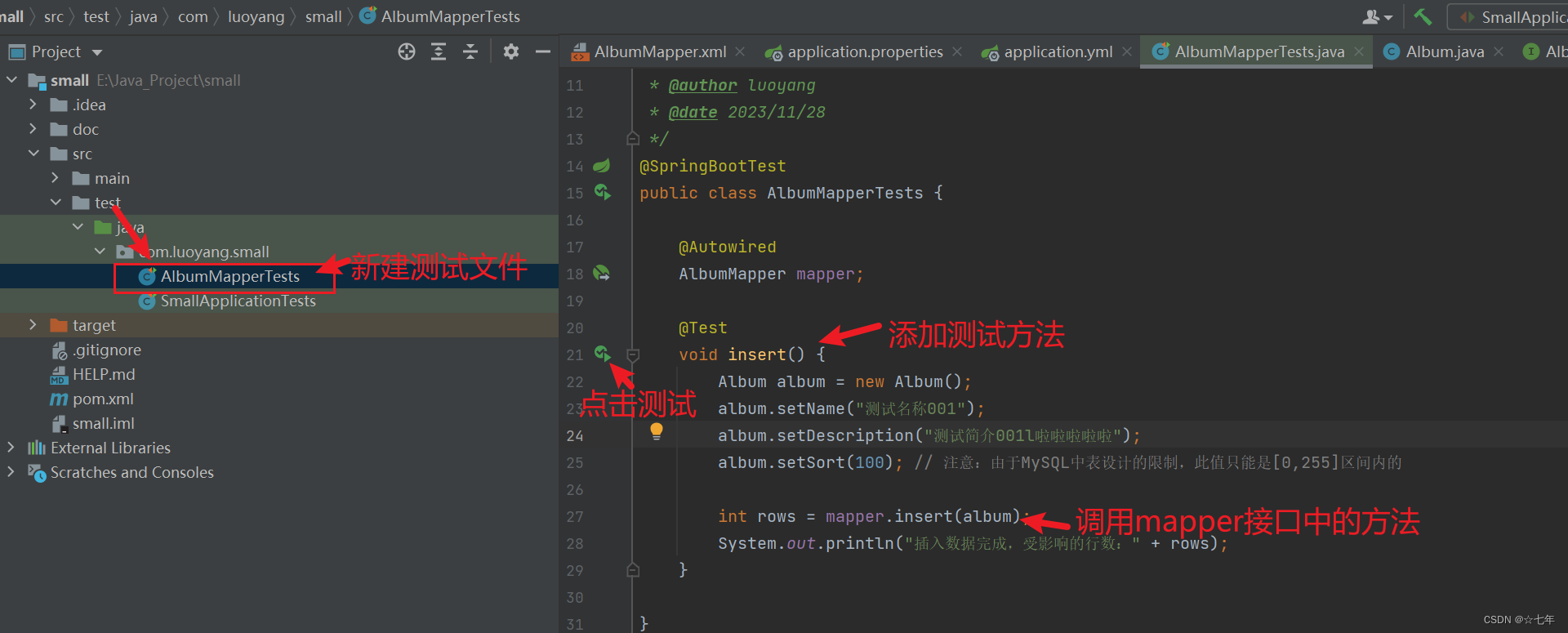The width and height of the screenshot is (1568, 633).
Task: Click the @Test annotation
Action: 703,328
